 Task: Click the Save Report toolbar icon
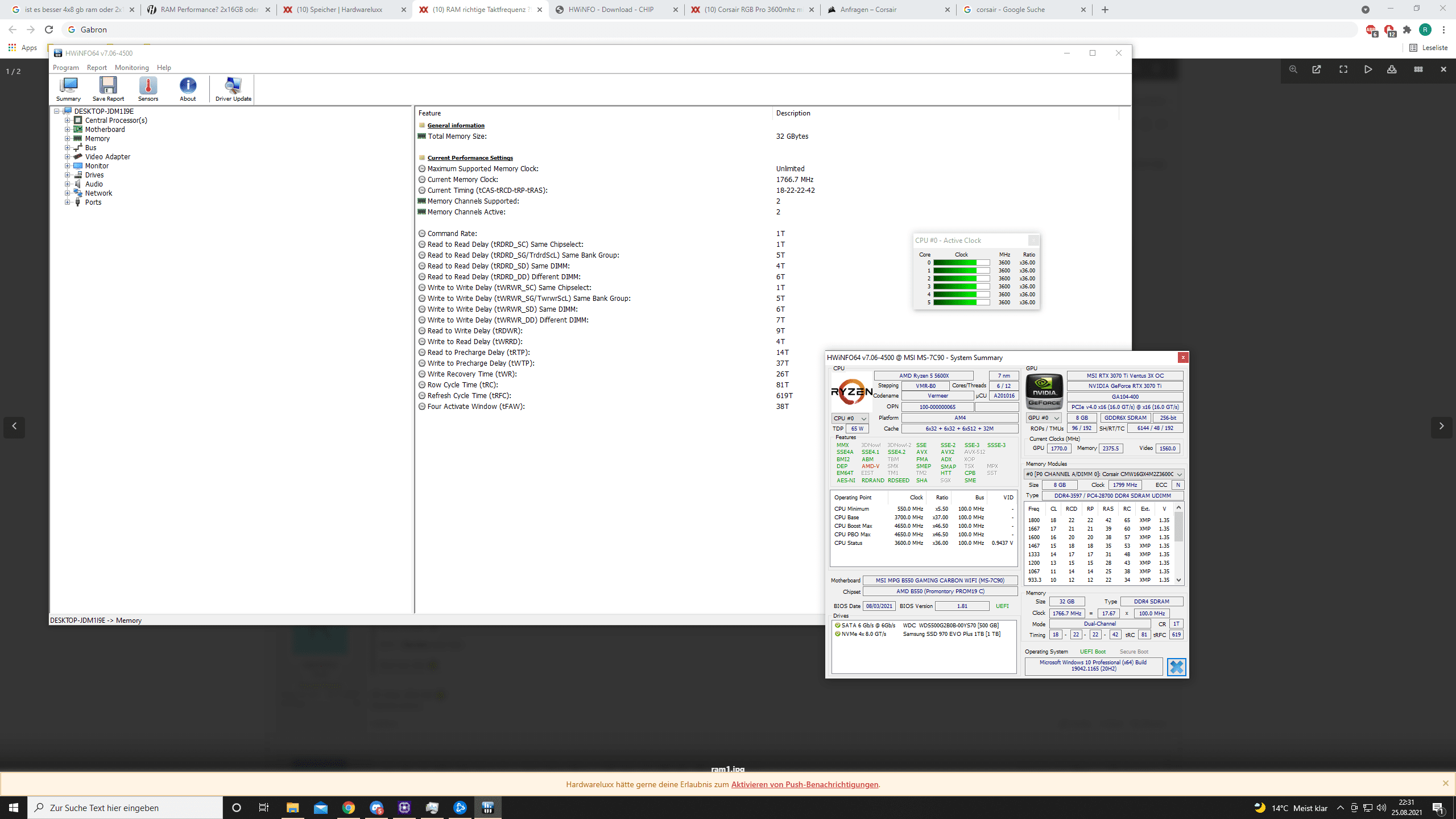click(x=108, y=89)
